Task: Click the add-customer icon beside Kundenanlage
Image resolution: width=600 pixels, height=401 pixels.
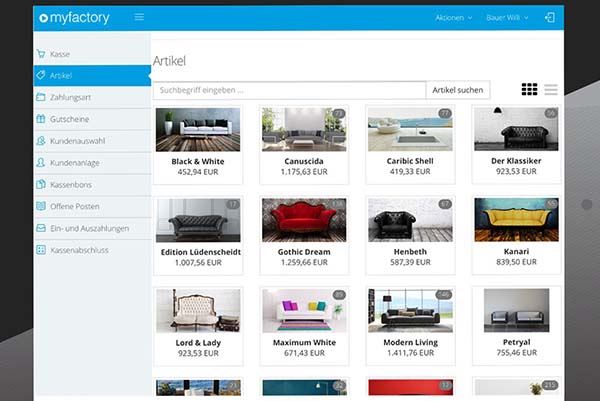Action: (x=41, y=163)
